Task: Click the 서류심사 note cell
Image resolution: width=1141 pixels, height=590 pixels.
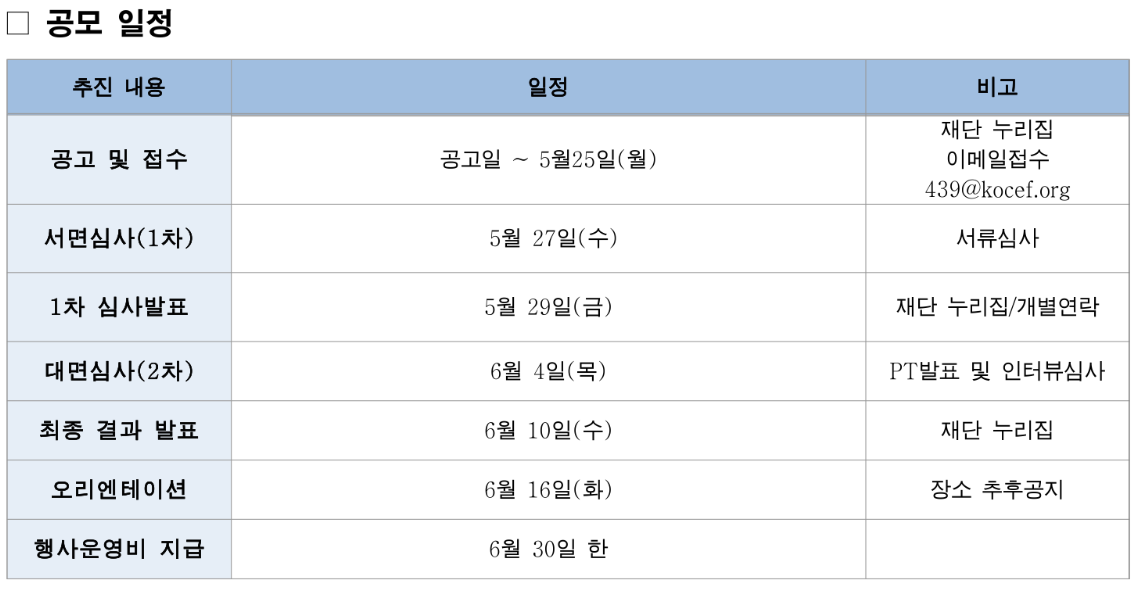Action: [x=997, y=239]
